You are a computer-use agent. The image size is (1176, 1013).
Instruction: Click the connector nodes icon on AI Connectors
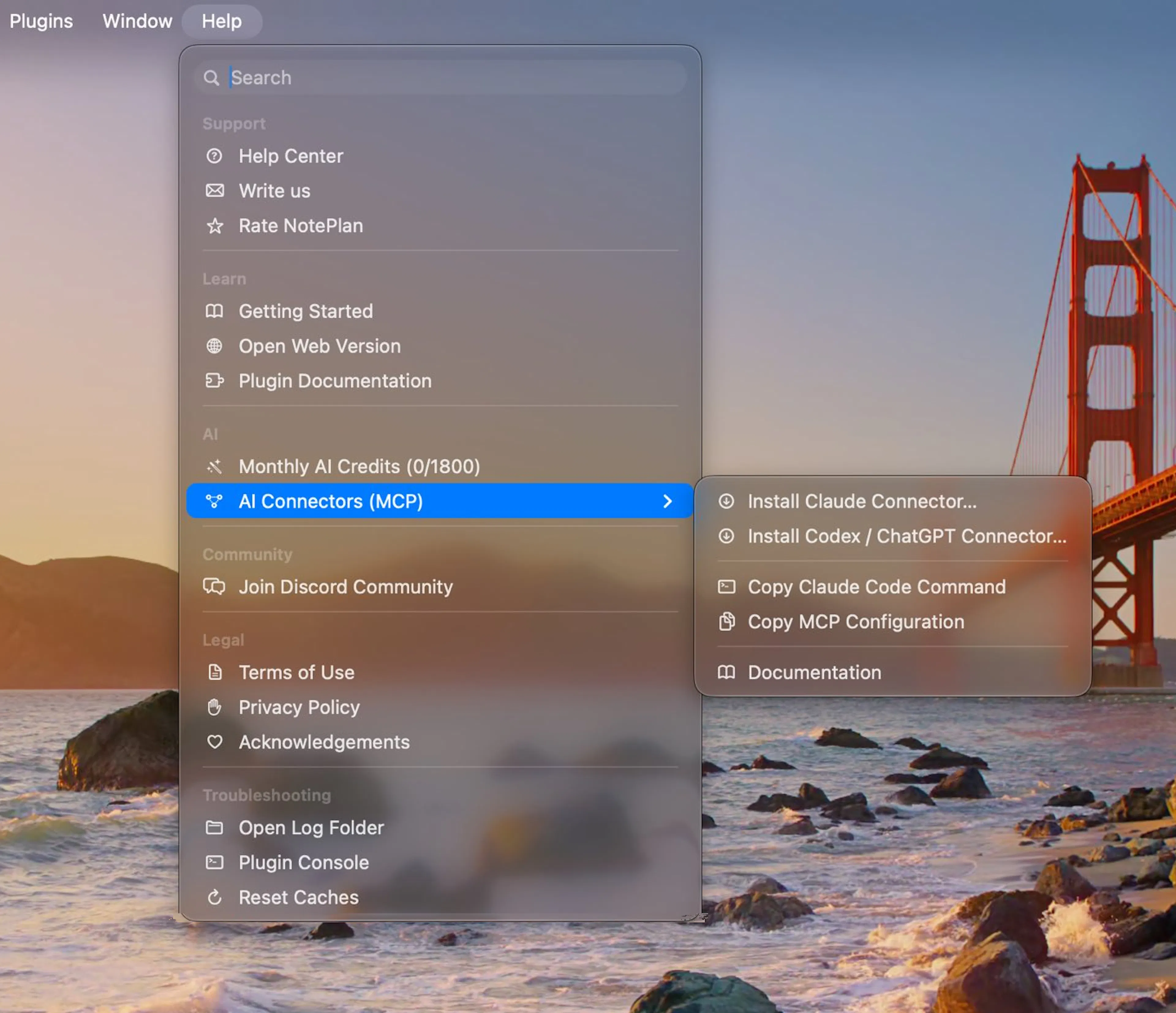[x=214, y=501]
